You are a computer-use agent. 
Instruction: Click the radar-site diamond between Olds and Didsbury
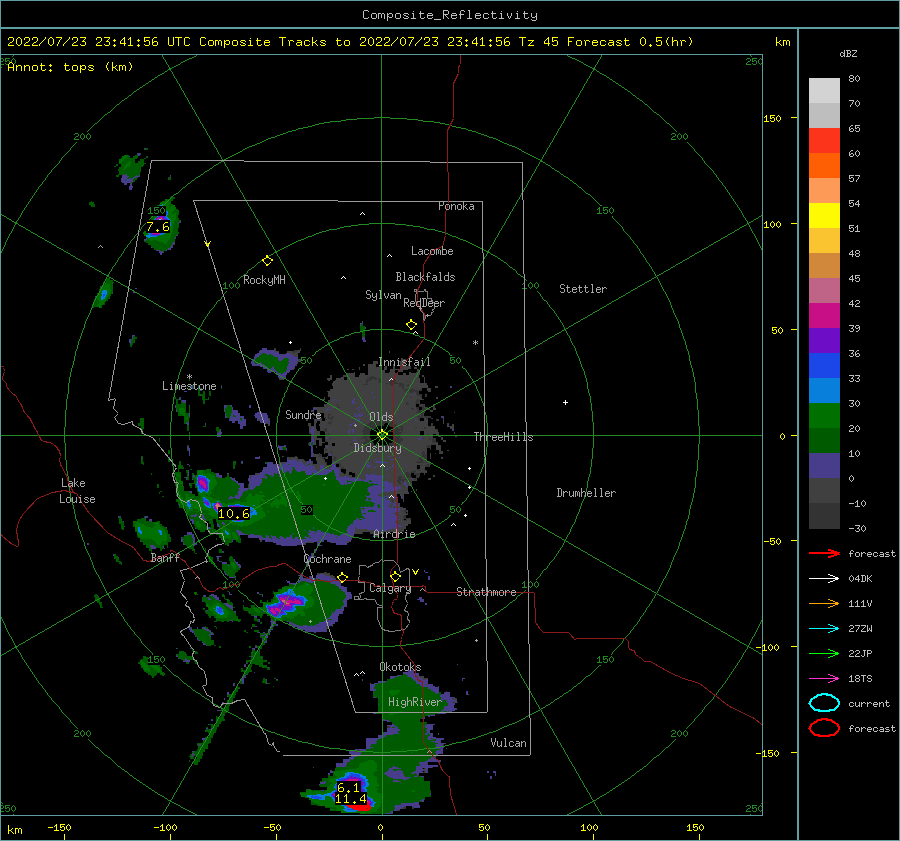point(382,435)
